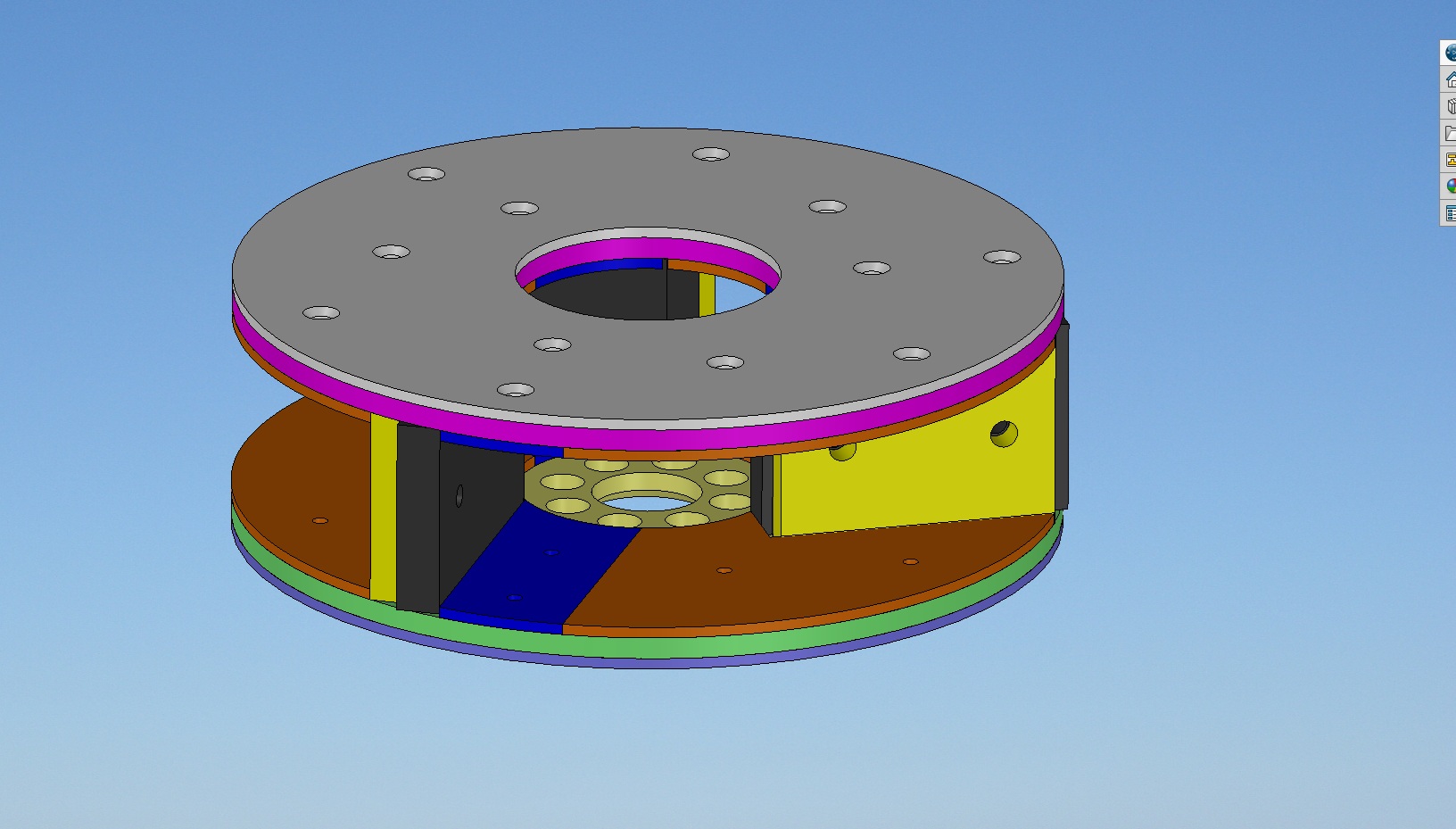
Task: Click the dark gray vertical block on left
Action: pos(418,518)
